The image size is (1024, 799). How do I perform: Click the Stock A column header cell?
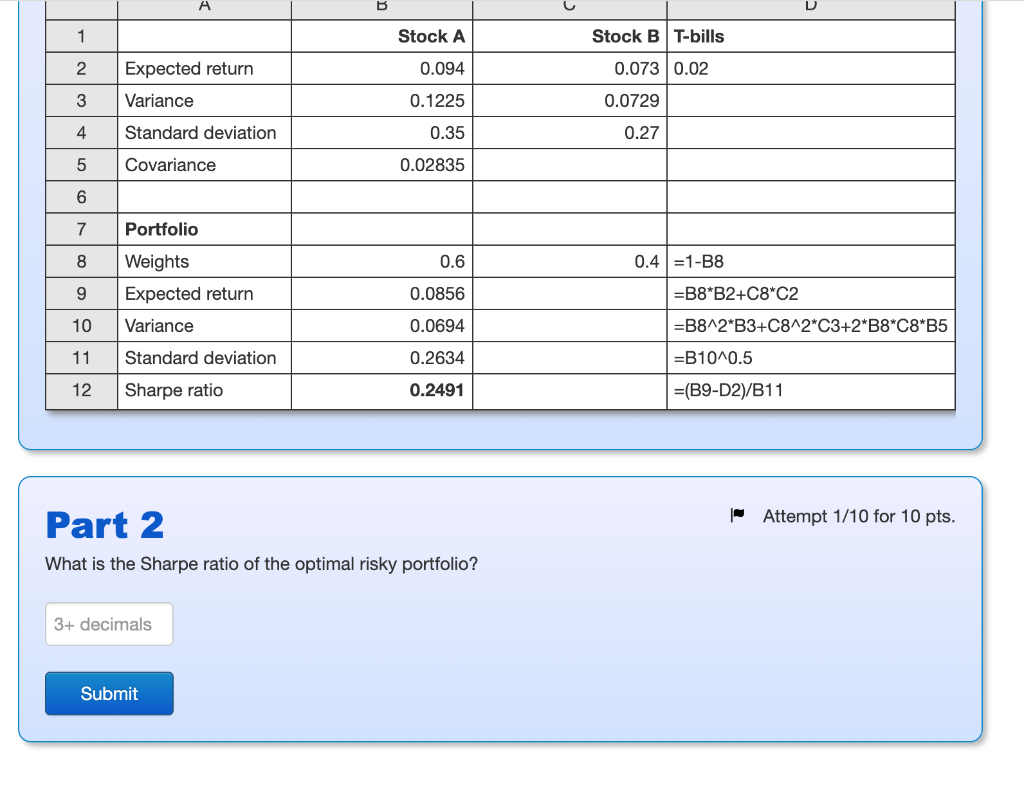(x=430, y=36)
